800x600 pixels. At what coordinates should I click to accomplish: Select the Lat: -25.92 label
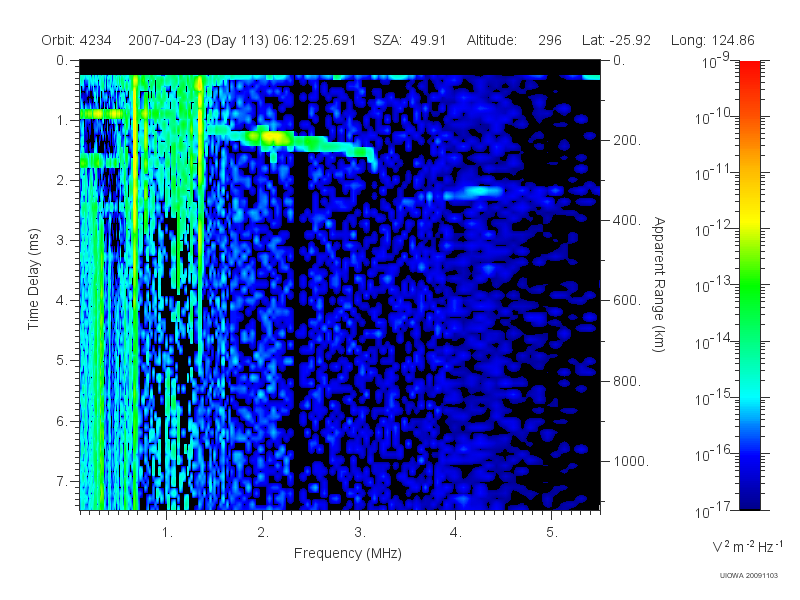pyautogui.click(x=616, y=40)
